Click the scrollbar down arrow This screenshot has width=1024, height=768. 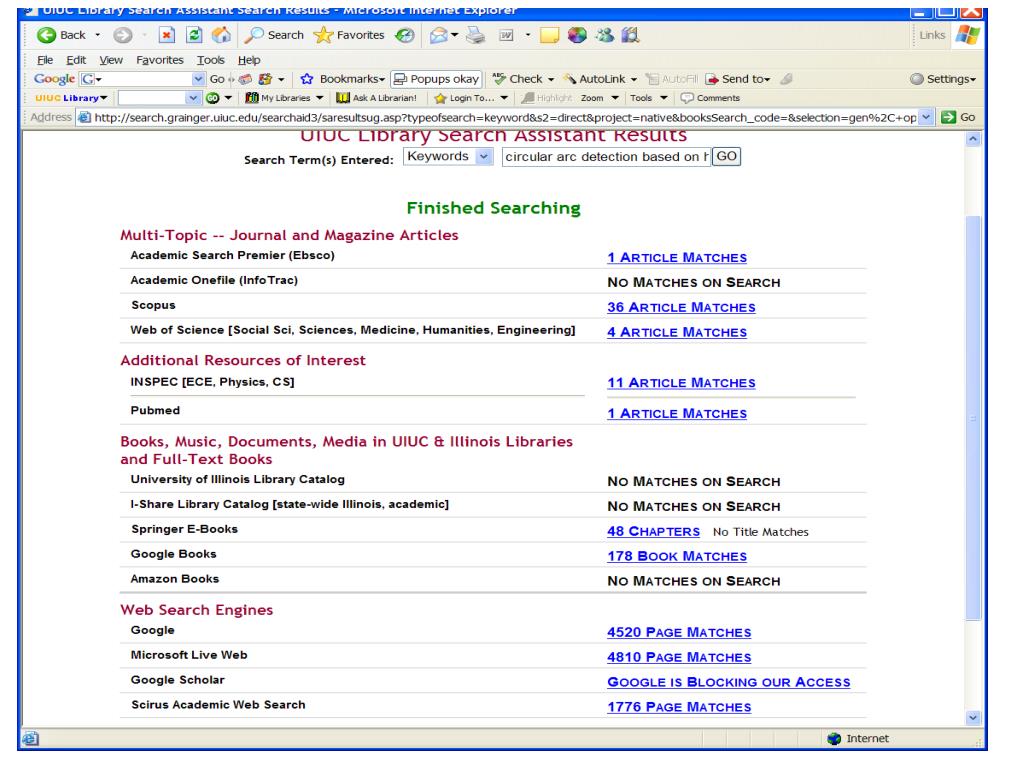(x=973, y=718)
